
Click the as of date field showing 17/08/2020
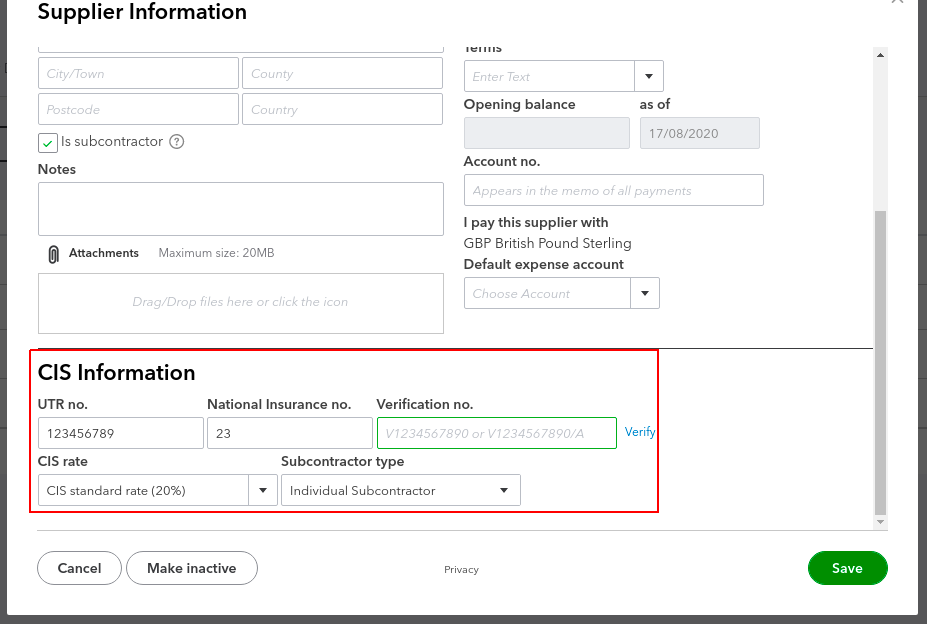699,132
